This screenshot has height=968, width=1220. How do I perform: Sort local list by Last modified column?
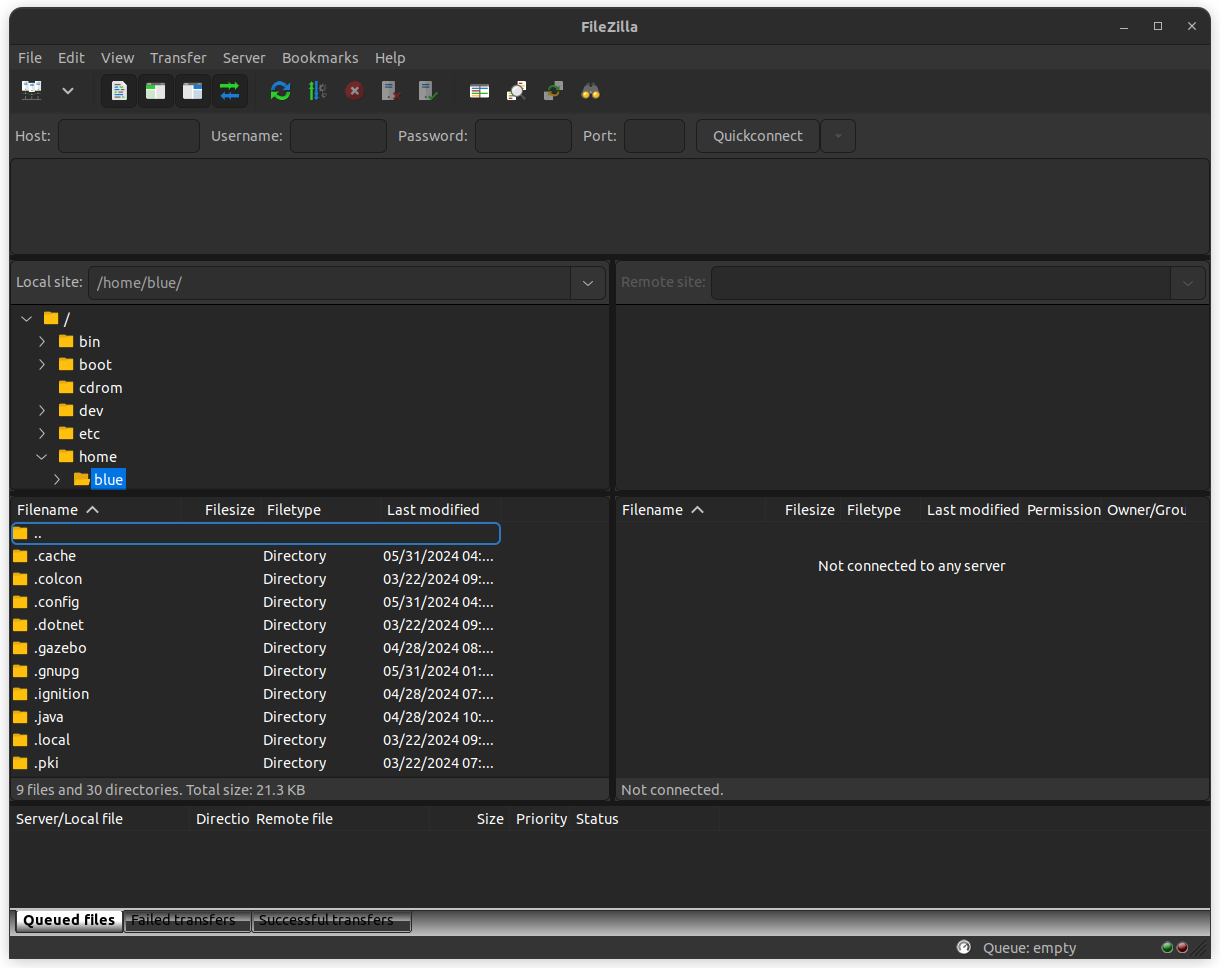point(440,510)
